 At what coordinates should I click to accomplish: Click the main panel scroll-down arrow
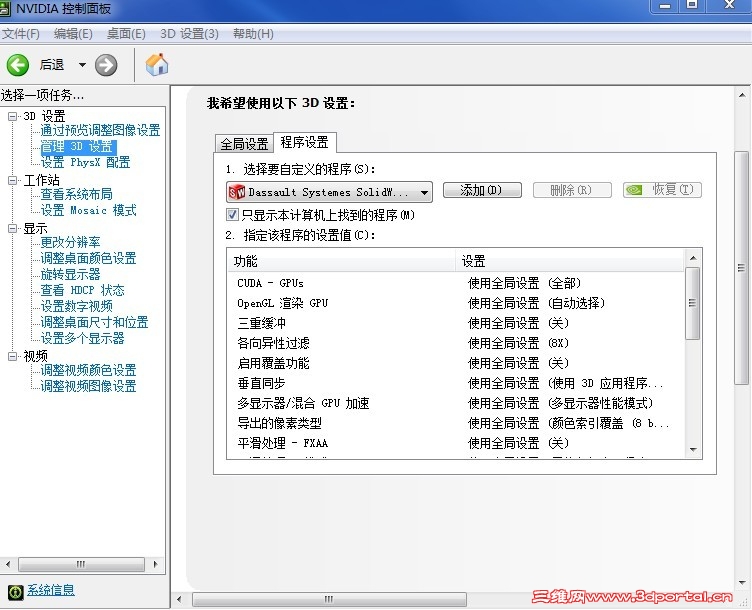tap(742, 583)
